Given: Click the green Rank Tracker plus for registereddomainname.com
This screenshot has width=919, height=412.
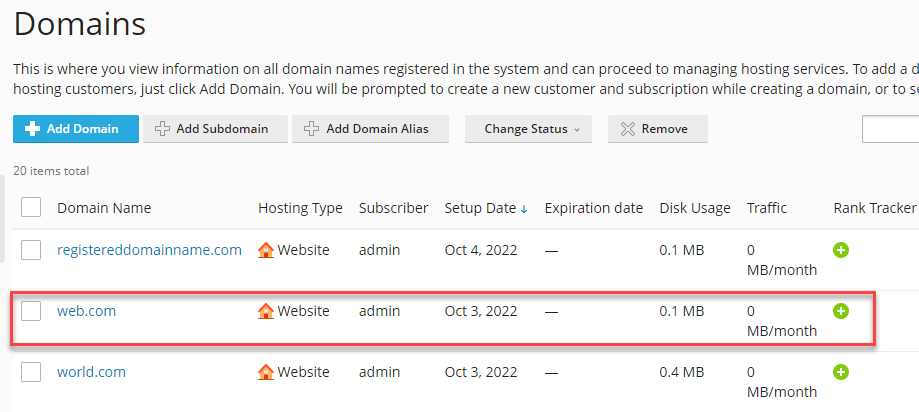Looking at the screenshot, I should (x=841, y=250).
